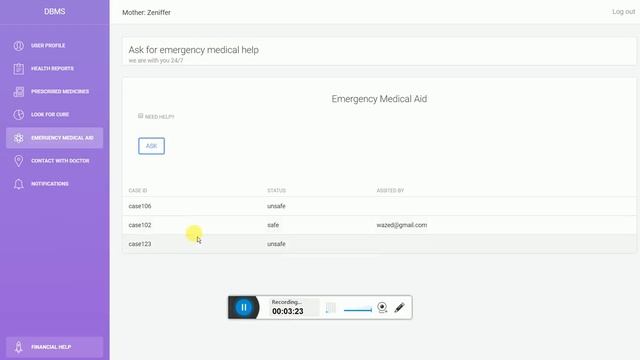
Task: Click case102 in the table
Action: point(140,225)
